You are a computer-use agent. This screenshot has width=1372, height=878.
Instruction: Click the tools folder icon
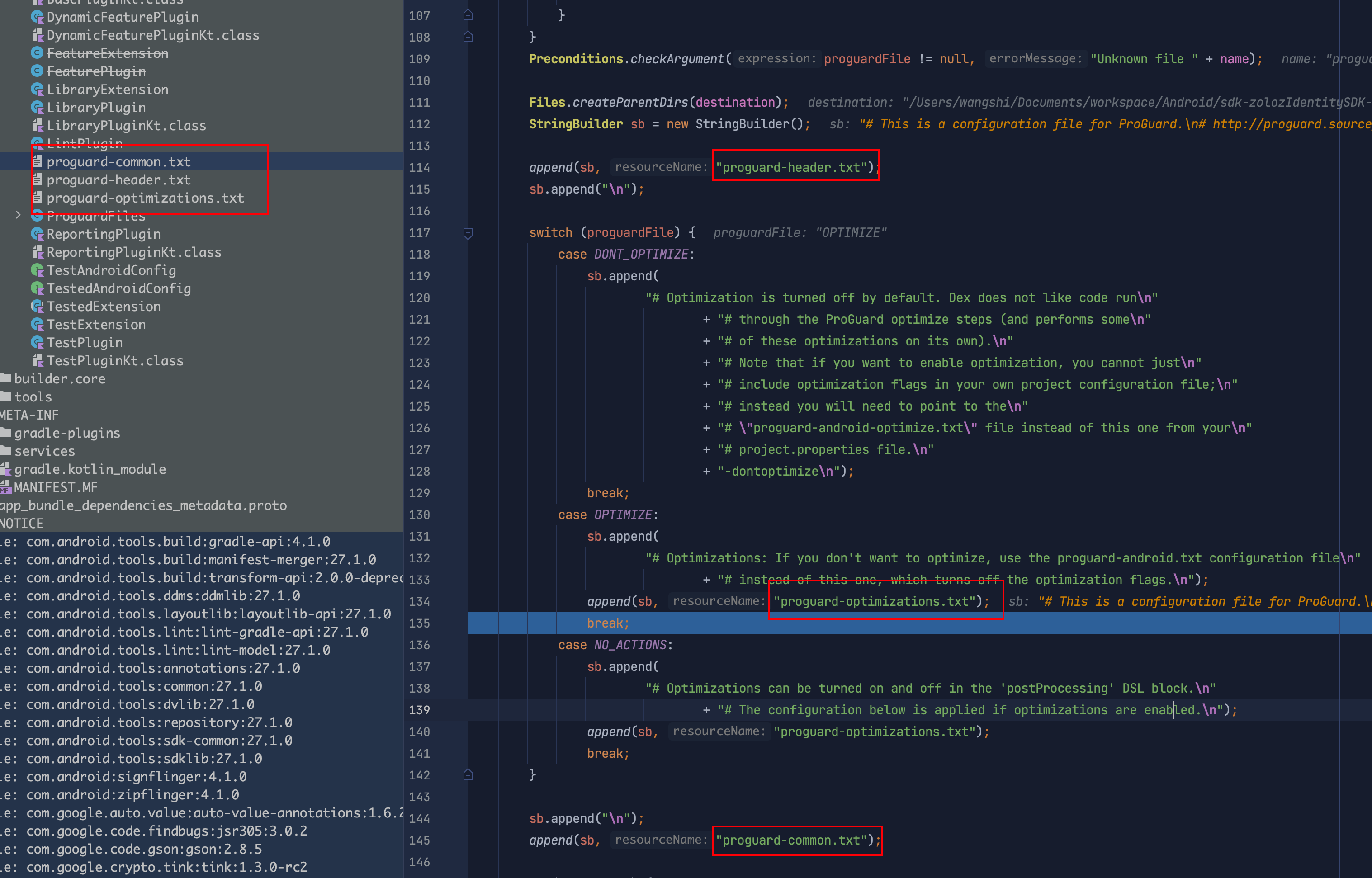coord(5,396)
